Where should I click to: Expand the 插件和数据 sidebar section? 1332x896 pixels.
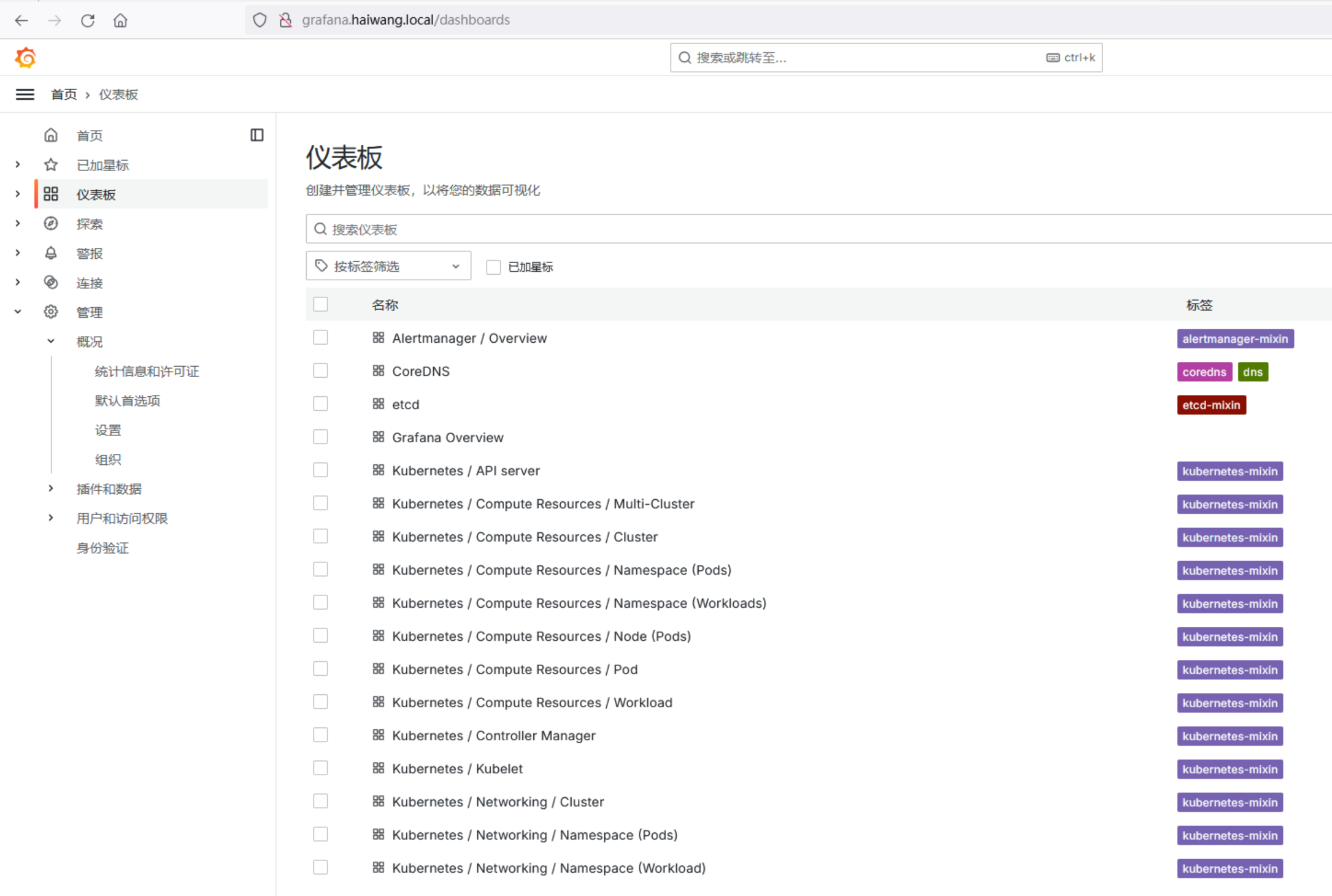(x=50, y=489)
